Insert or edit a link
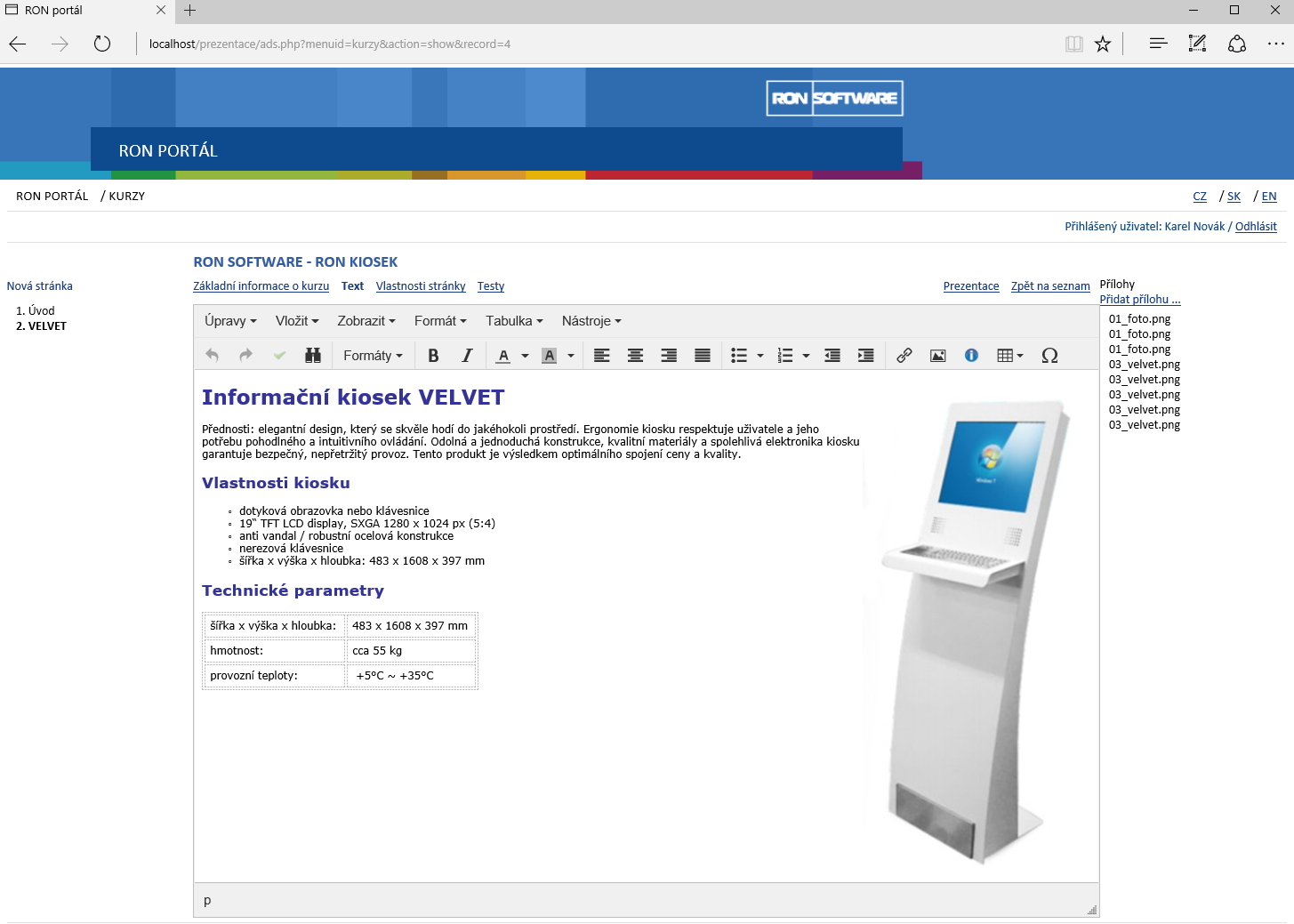Image resolution: width=1294 pixels, height=924 pixels. 904,356
